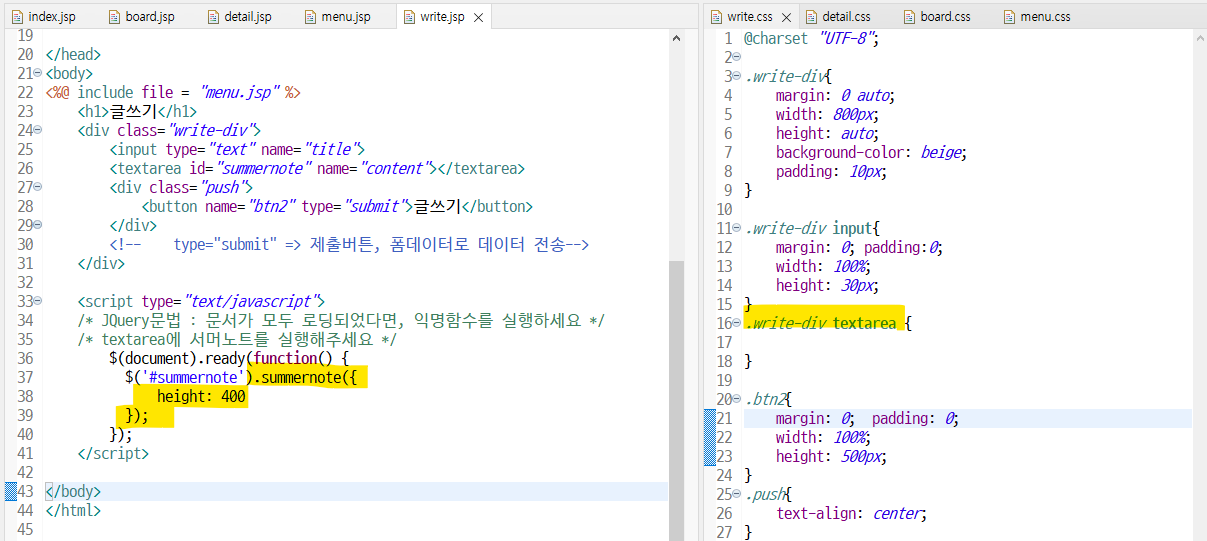Viewport: 1207px width, 541px height.
Task: Click the '.btn2' selector in write.css
Action: (763, 400)
